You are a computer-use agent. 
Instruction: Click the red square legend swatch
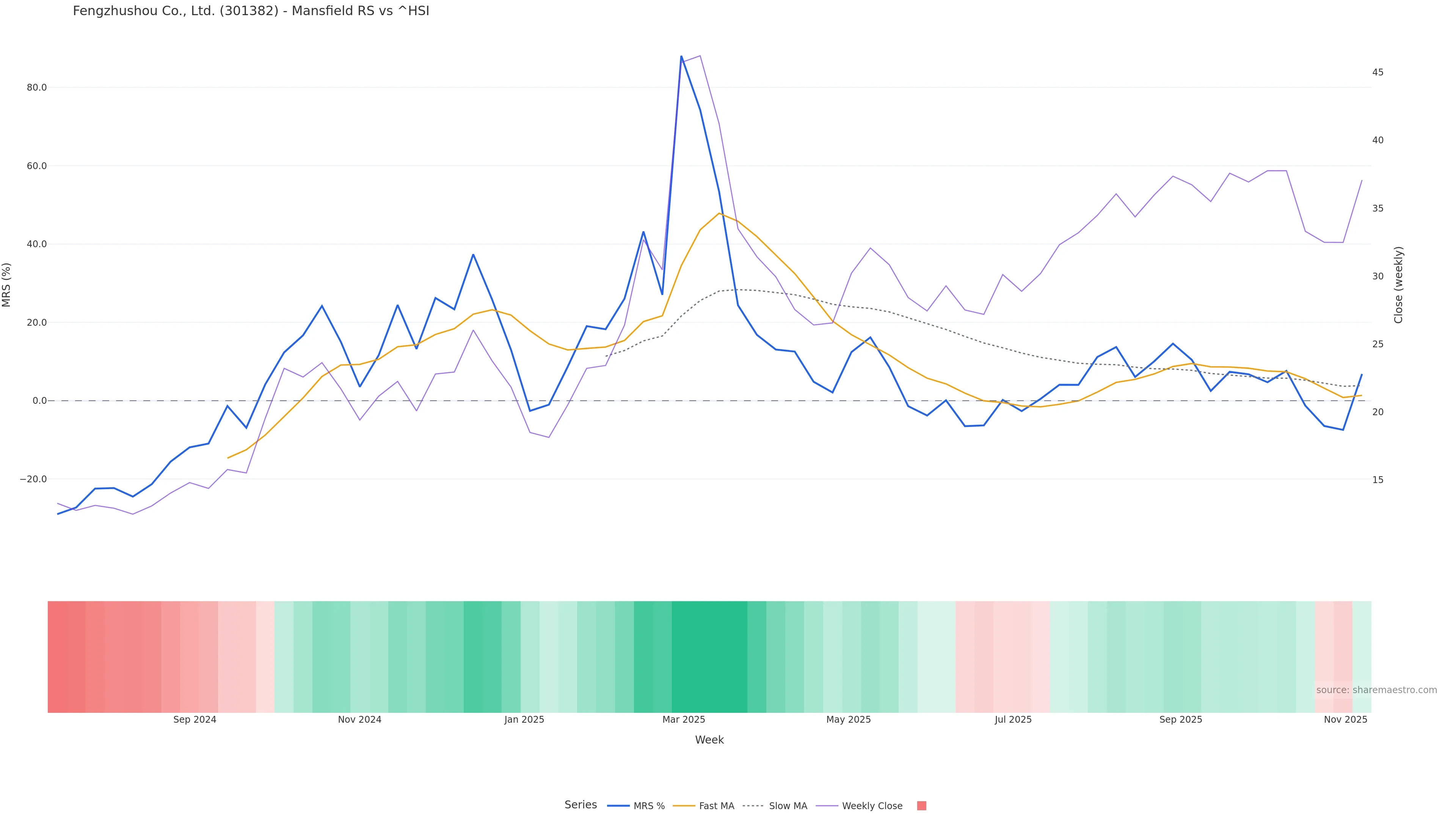[x=921, y=806]
